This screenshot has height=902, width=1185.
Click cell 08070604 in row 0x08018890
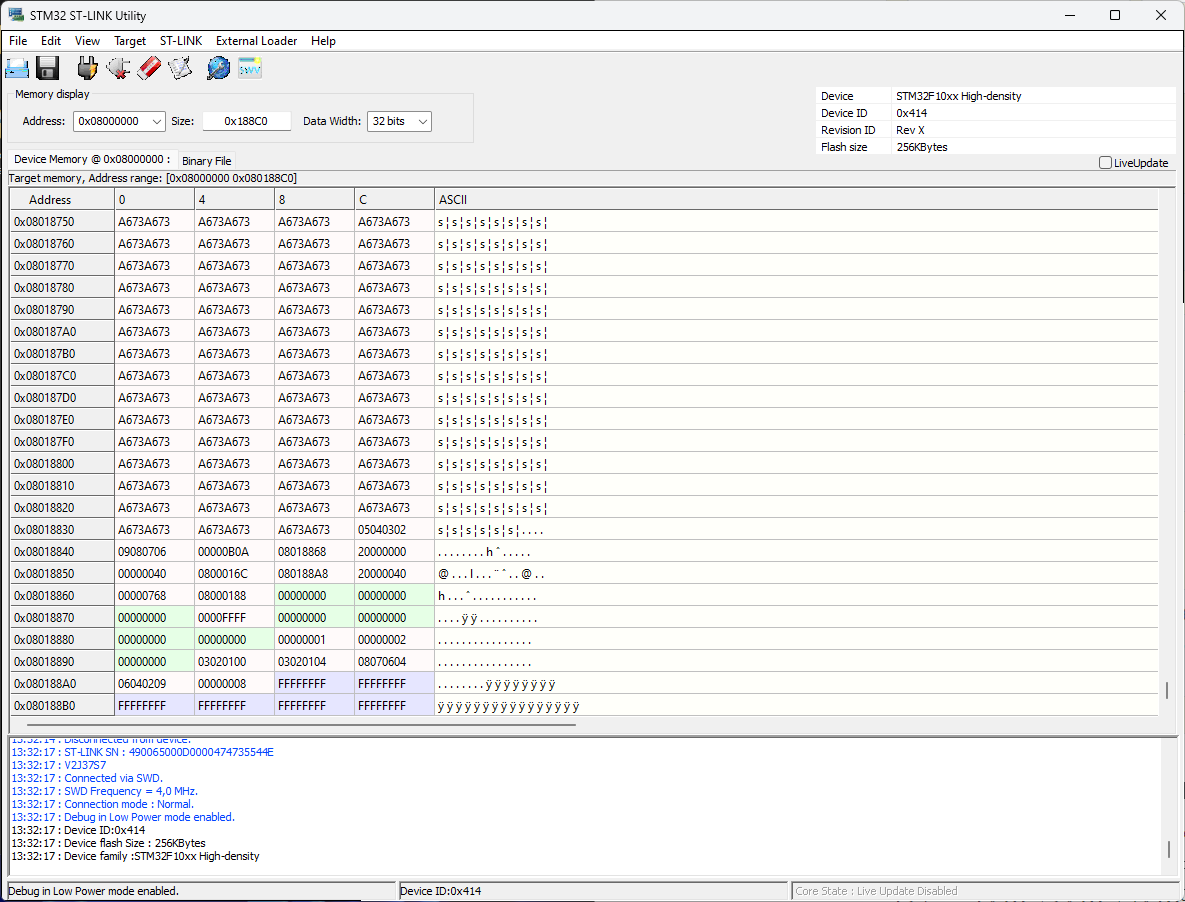(394, 661)
